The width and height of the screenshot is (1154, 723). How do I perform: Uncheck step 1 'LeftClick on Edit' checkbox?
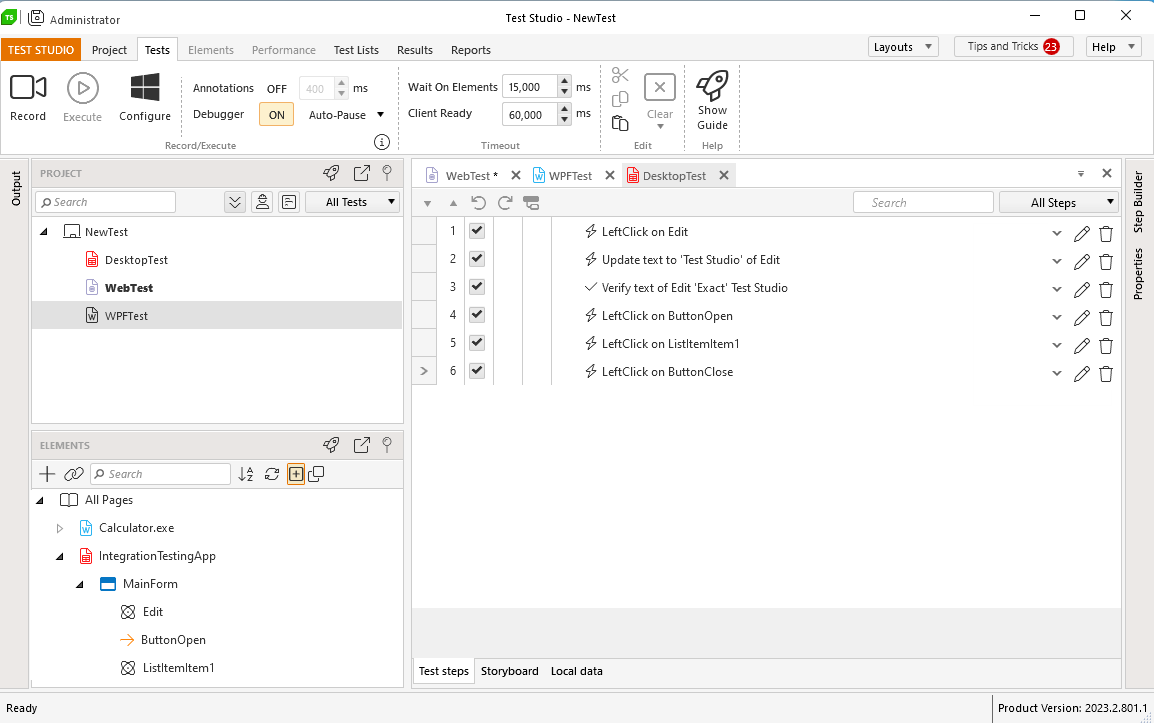coord(477,230)
